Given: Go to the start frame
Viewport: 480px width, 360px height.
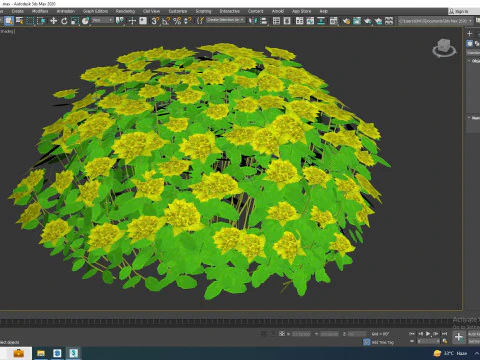Looking at the screenshot, I should (412, 333).
